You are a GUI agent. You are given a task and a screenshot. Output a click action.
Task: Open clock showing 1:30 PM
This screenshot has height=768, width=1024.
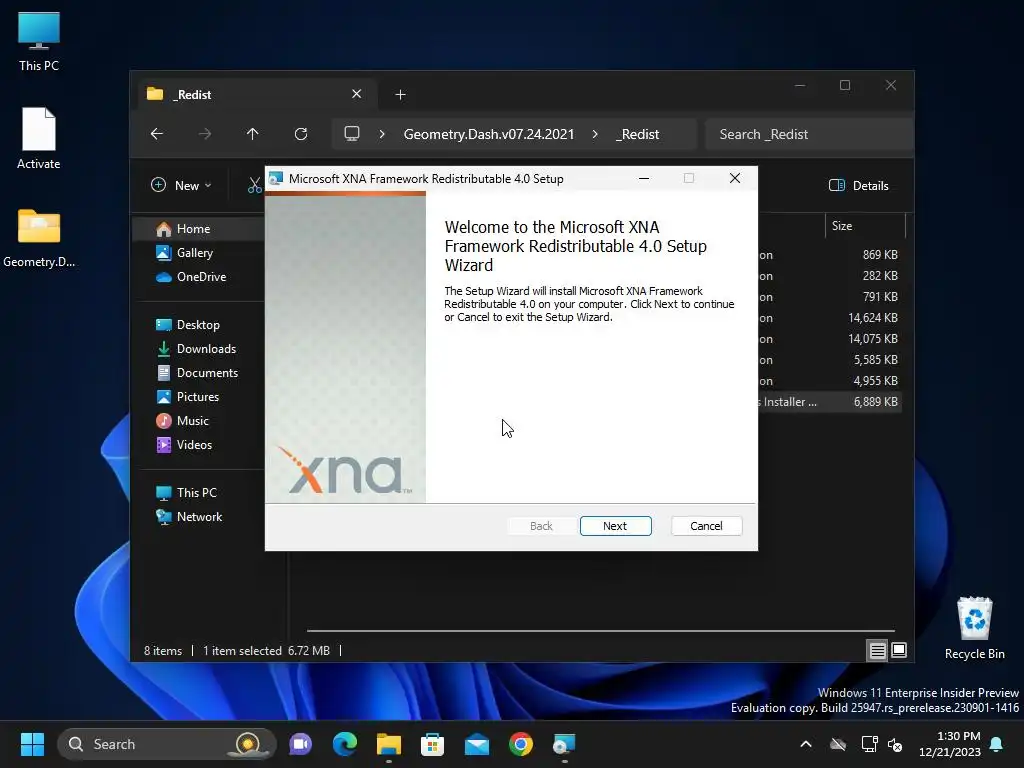[950, 744]
